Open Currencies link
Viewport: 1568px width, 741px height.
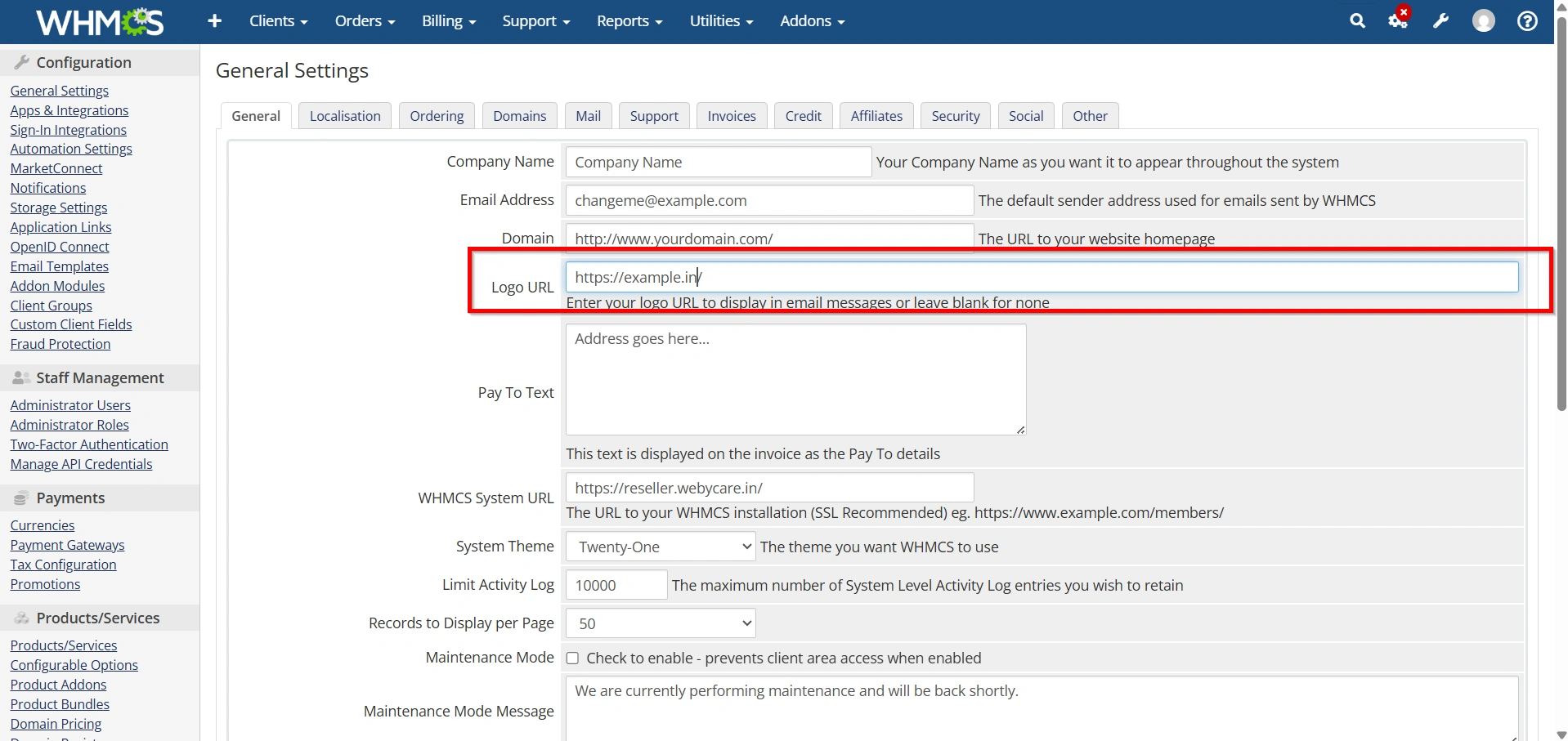pyautogui.click(x=43, y=525)
